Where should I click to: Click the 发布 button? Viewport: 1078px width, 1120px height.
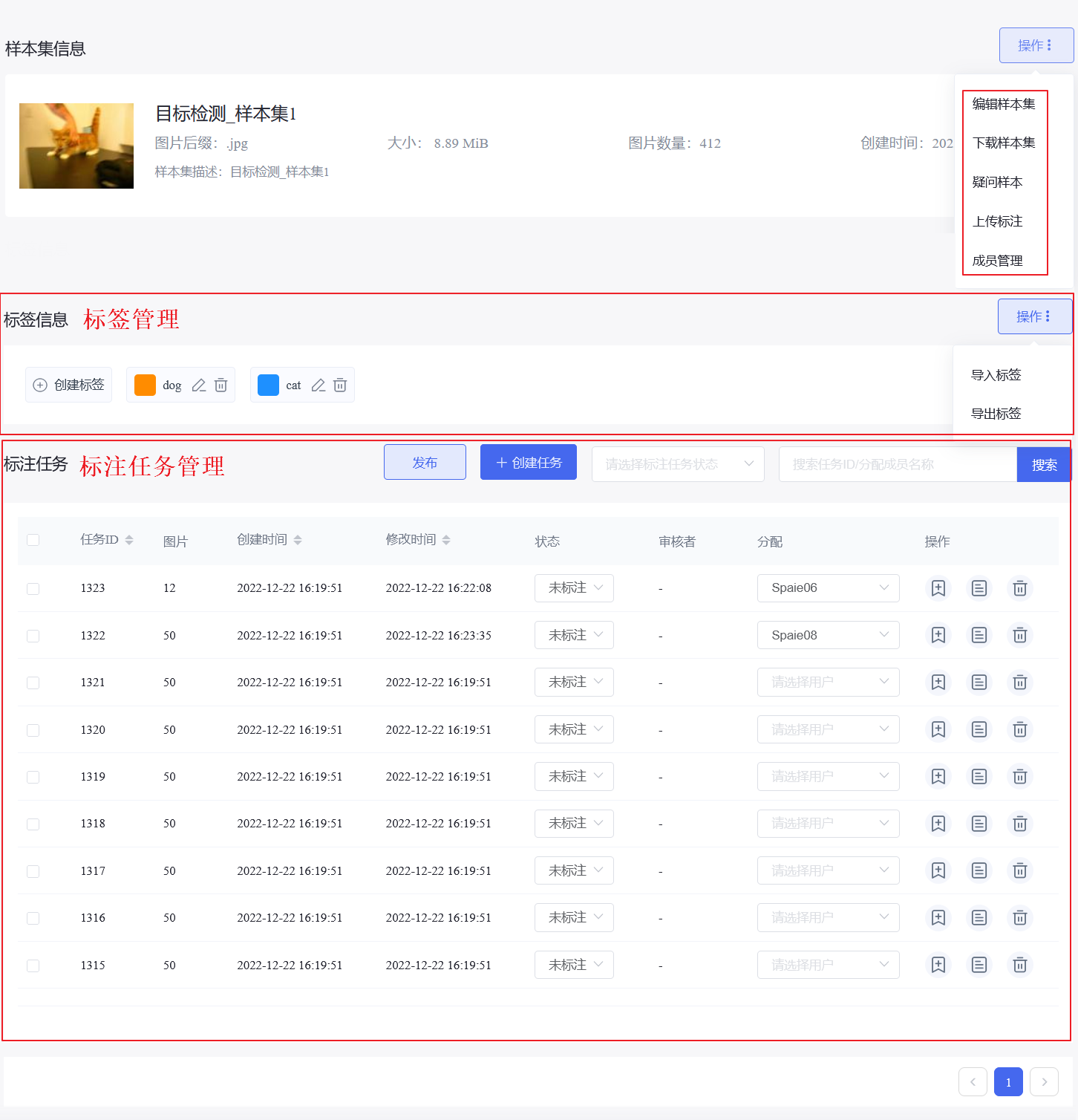(425, 462)
